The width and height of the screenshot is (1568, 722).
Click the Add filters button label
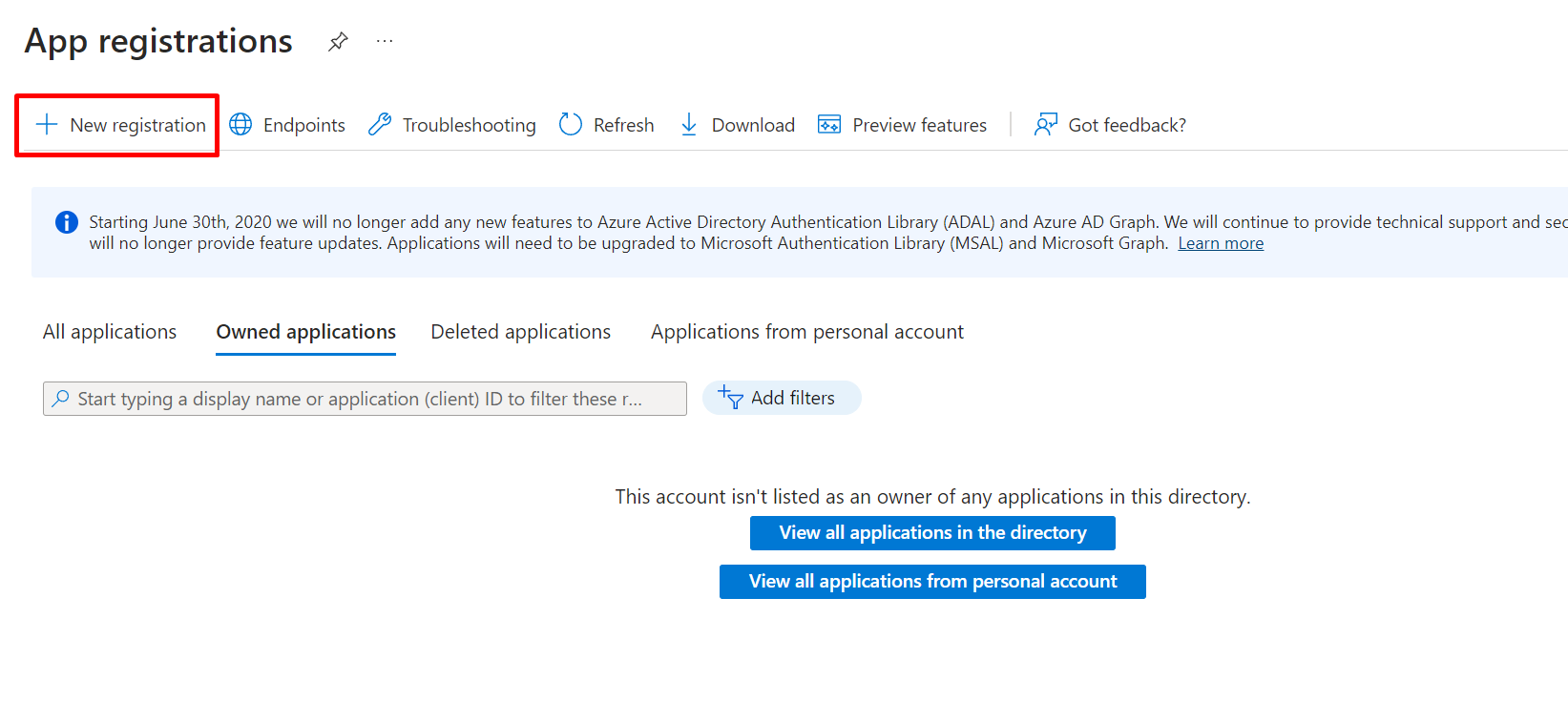pyautogui.click(x=792, y=398)
